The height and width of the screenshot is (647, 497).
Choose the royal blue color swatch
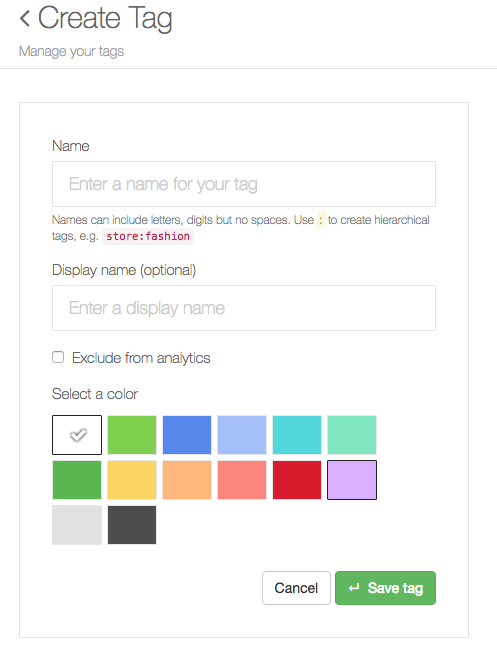[x=187, y=435]
